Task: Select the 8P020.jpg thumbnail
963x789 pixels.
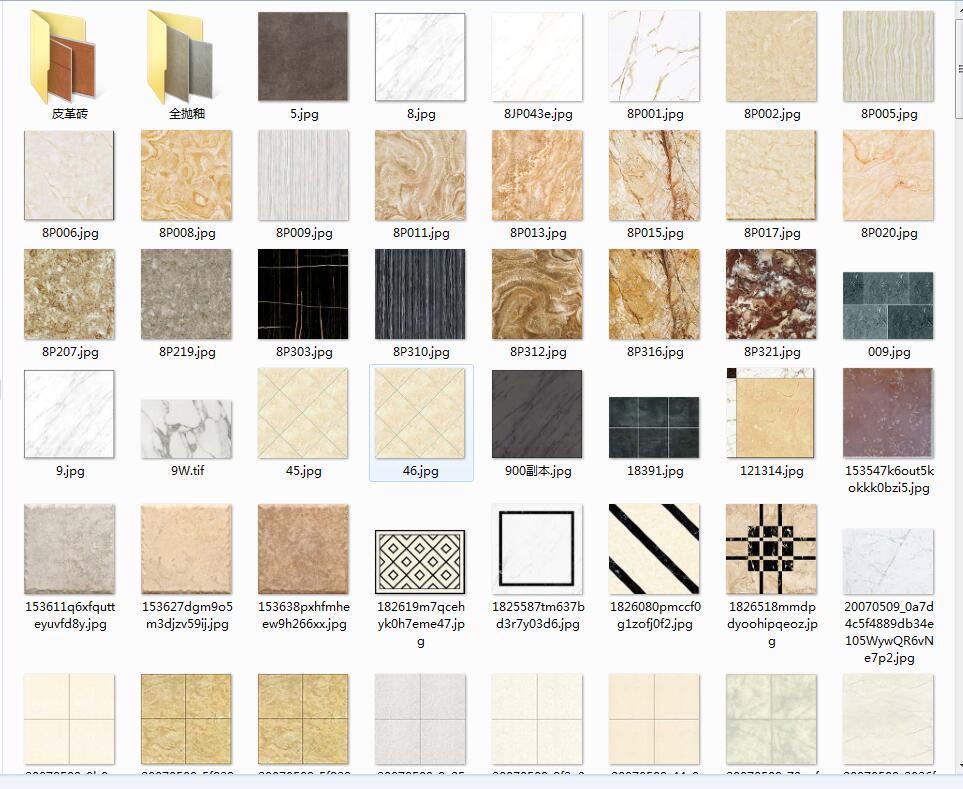Action: click(x=888, y=175)
